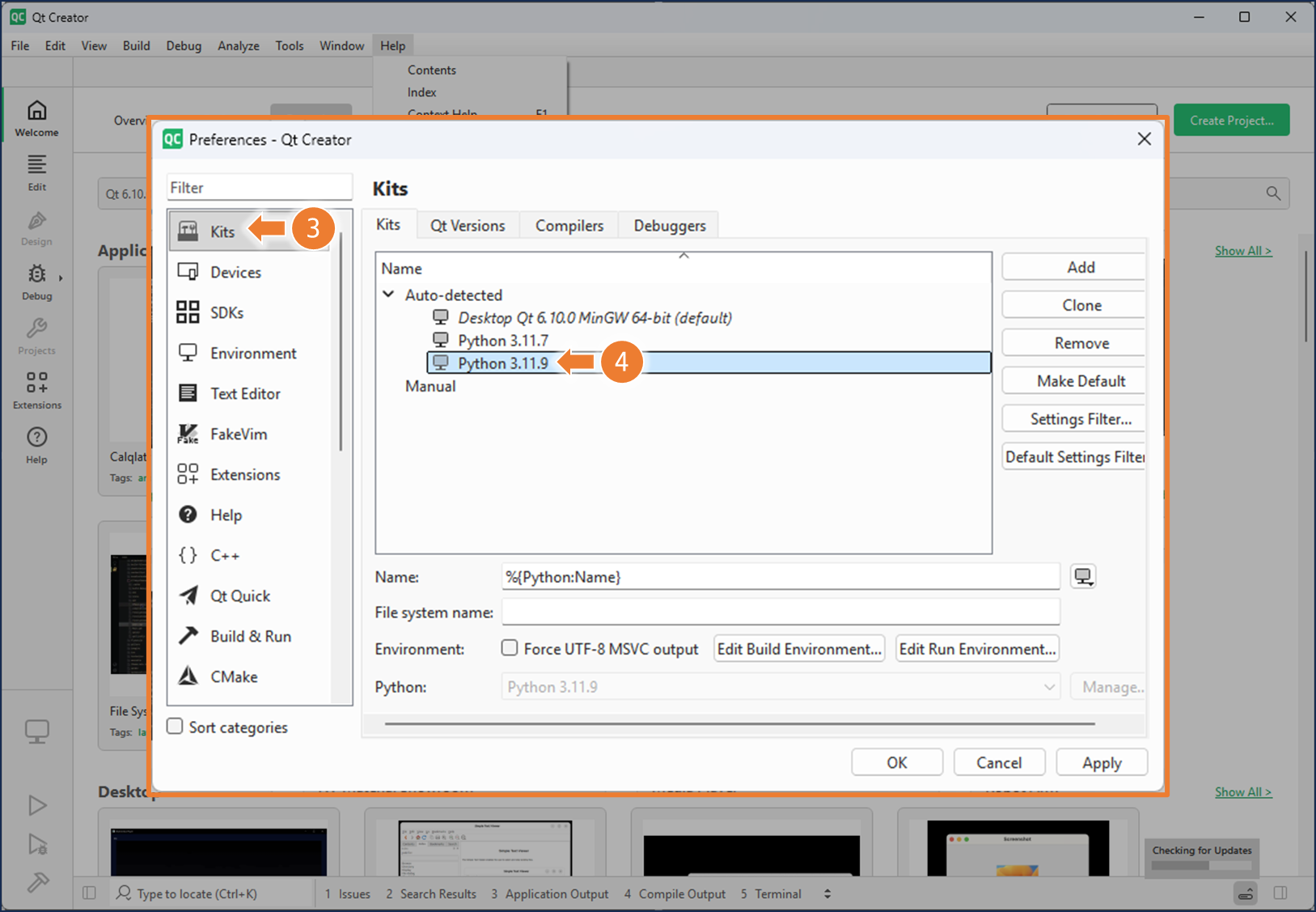Select C++ category in Preferences
The height and width of the screenshot is (912, 1316).
tap(250, 555)
